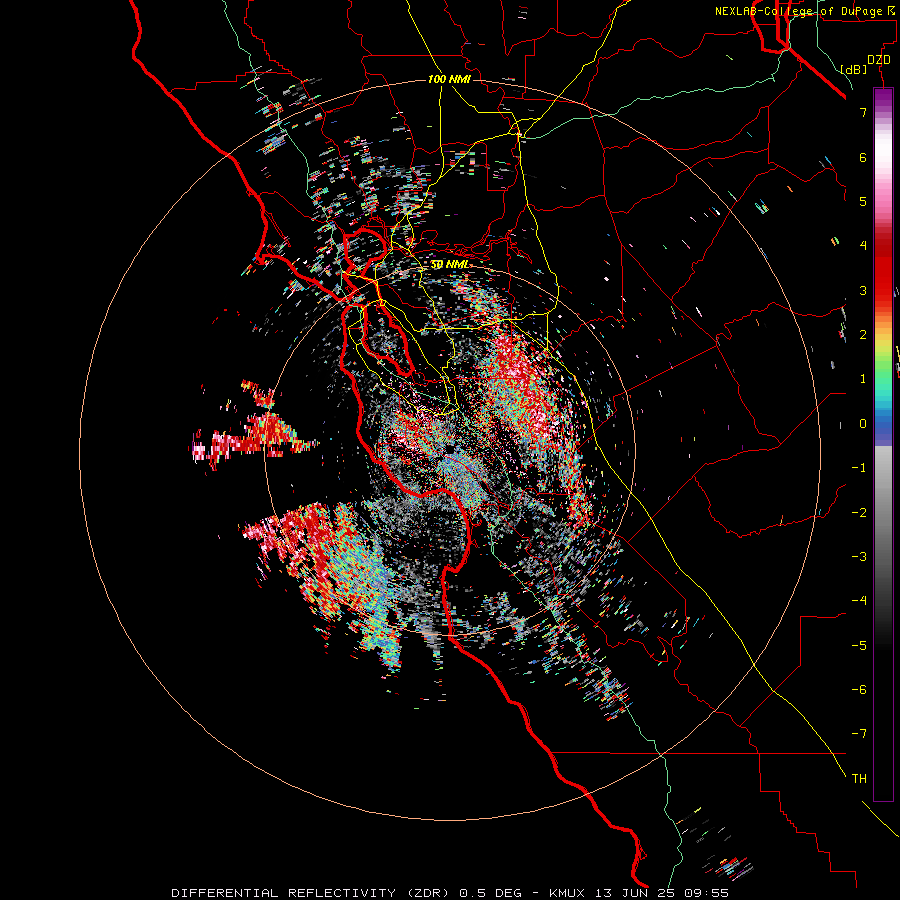Click the "DIFFERENTIAL REFLECTIVITY (ZDR)" caption text

coord(310,893)
